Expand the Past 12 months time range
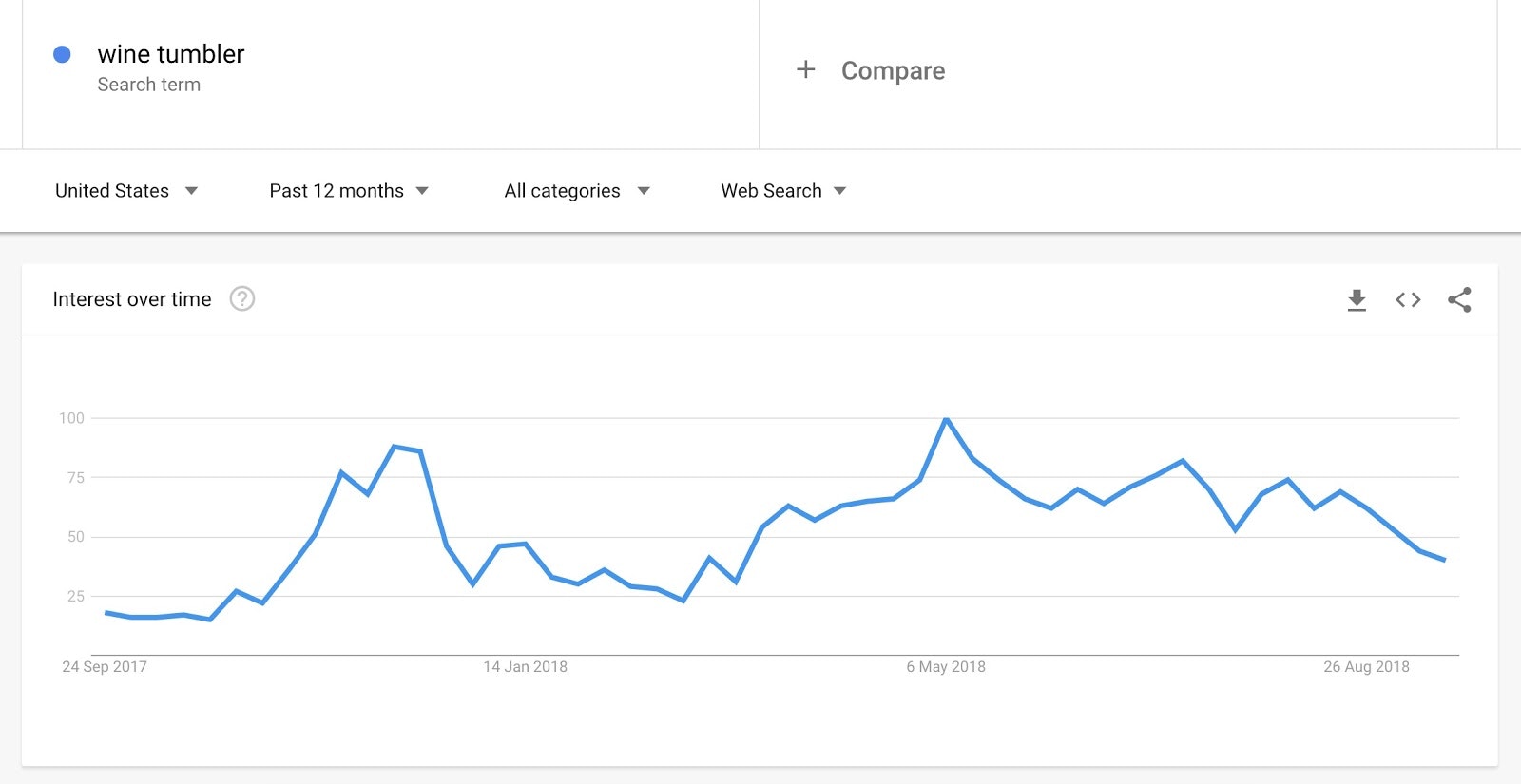This screenshot has height=784, width=1521. (348, 191)
